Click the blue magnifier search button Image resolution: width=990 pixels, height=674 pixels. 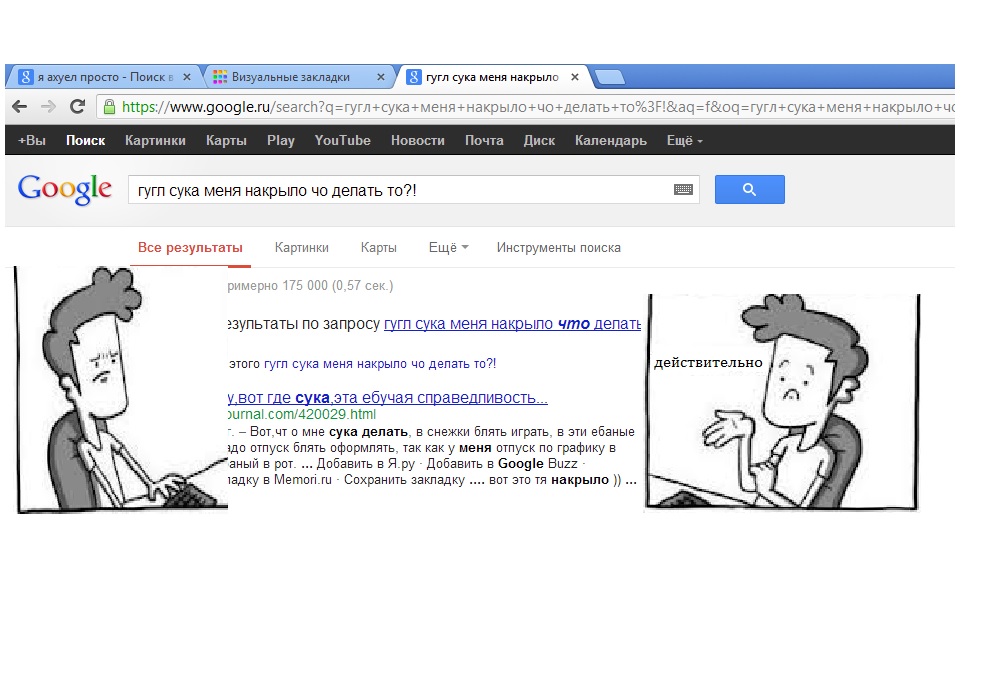point(749,189)
